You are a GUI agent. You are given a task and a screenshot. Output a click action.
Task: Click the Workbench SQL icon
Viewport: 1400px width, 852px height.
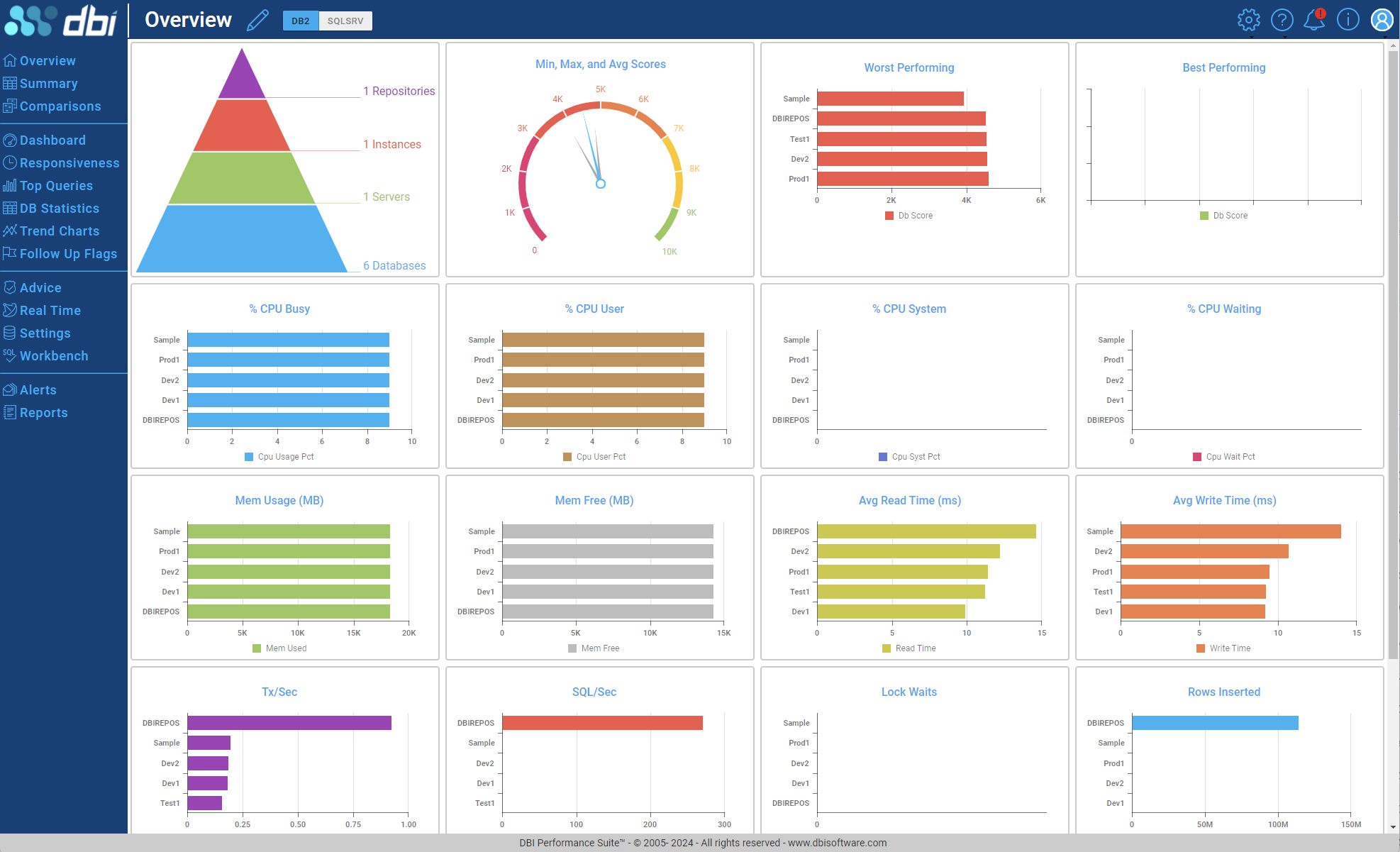[x=9, y=355]
